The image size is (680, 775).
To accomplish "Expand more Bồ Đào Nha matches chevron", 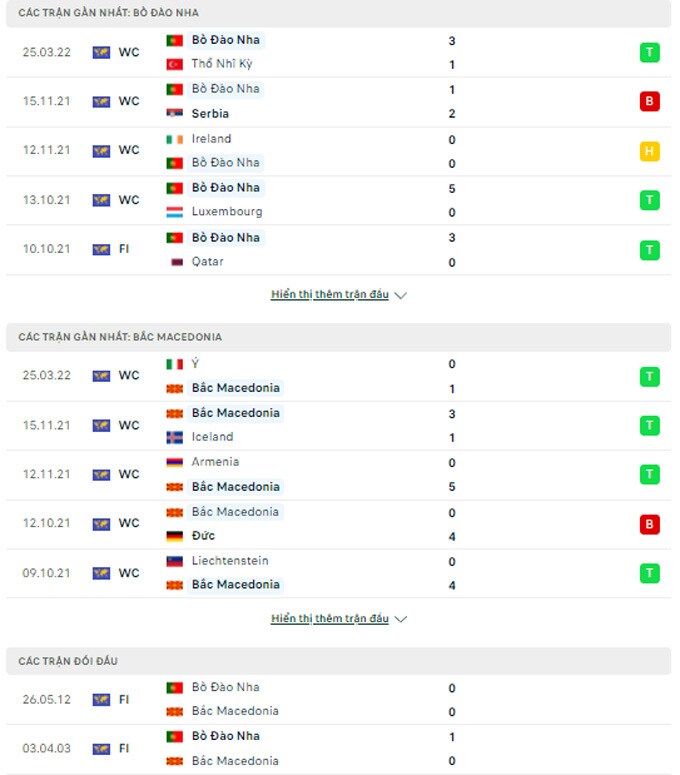I will pyautogui.click(x=401, y=296).
